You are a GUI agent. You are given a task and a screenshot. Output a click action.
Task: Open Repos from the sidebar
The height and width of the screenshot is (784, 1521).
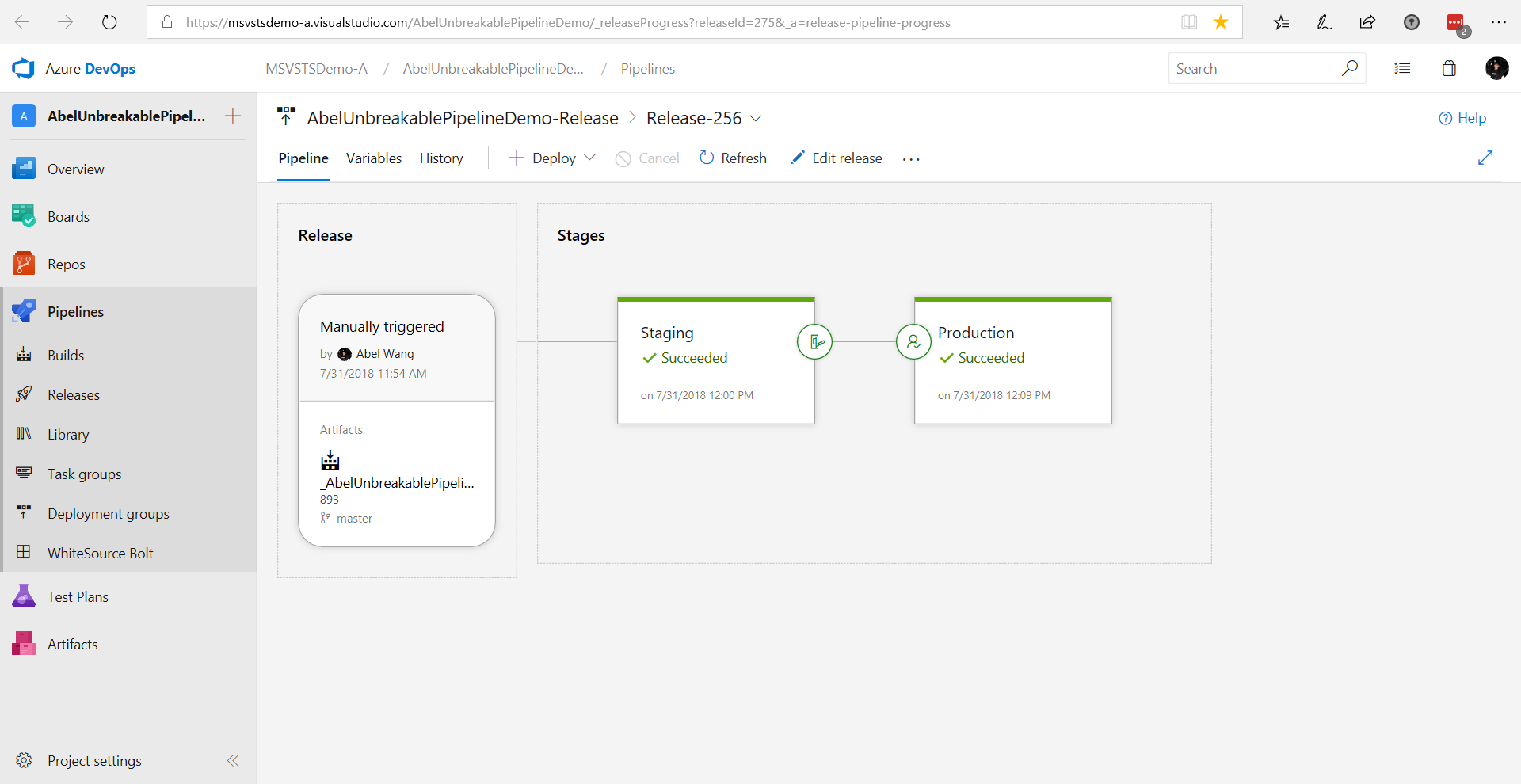[128, 264]
